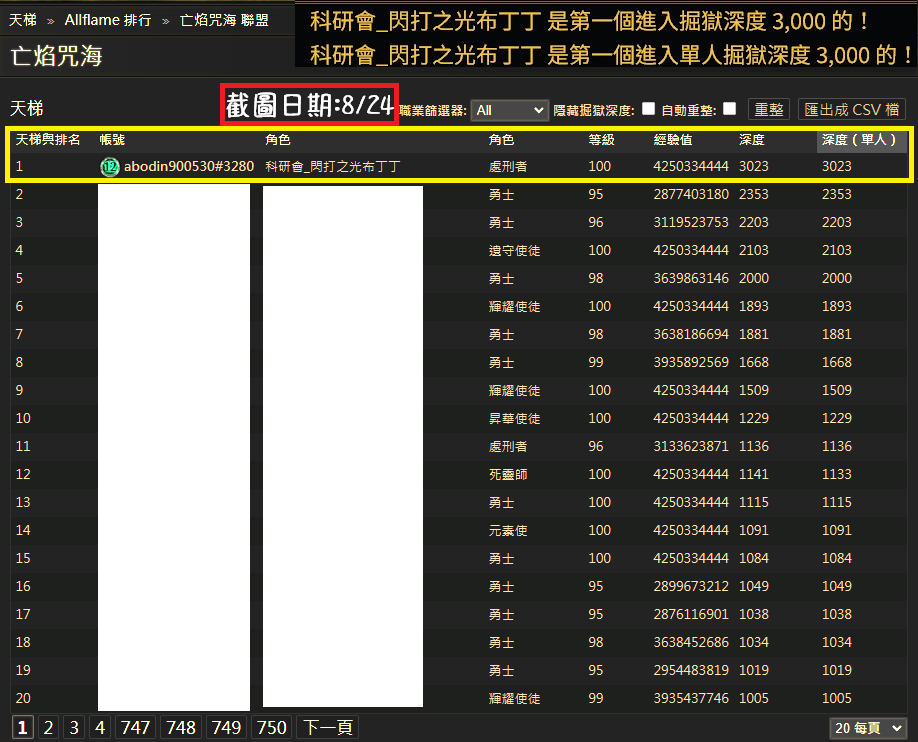Enable the 隱藏掘獄深度 checkbox
The height and width of the screenshot is (742, 918).
648,109
